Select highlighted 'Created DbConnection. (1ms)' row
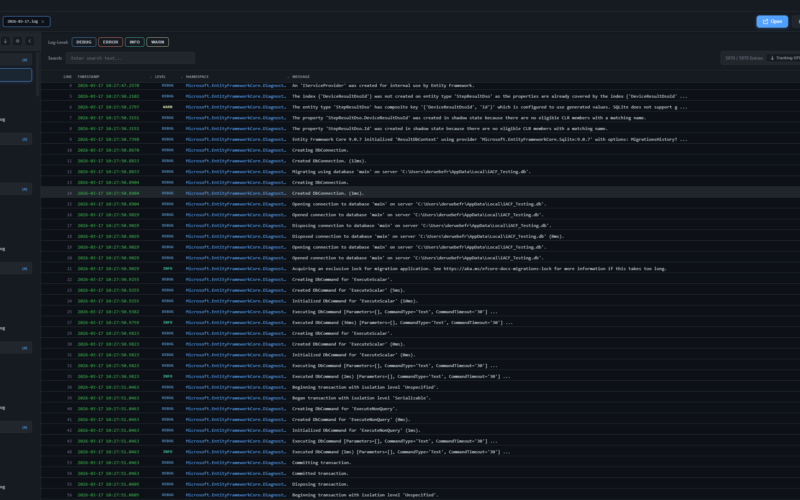800x500 pixels. coord(420,193)
